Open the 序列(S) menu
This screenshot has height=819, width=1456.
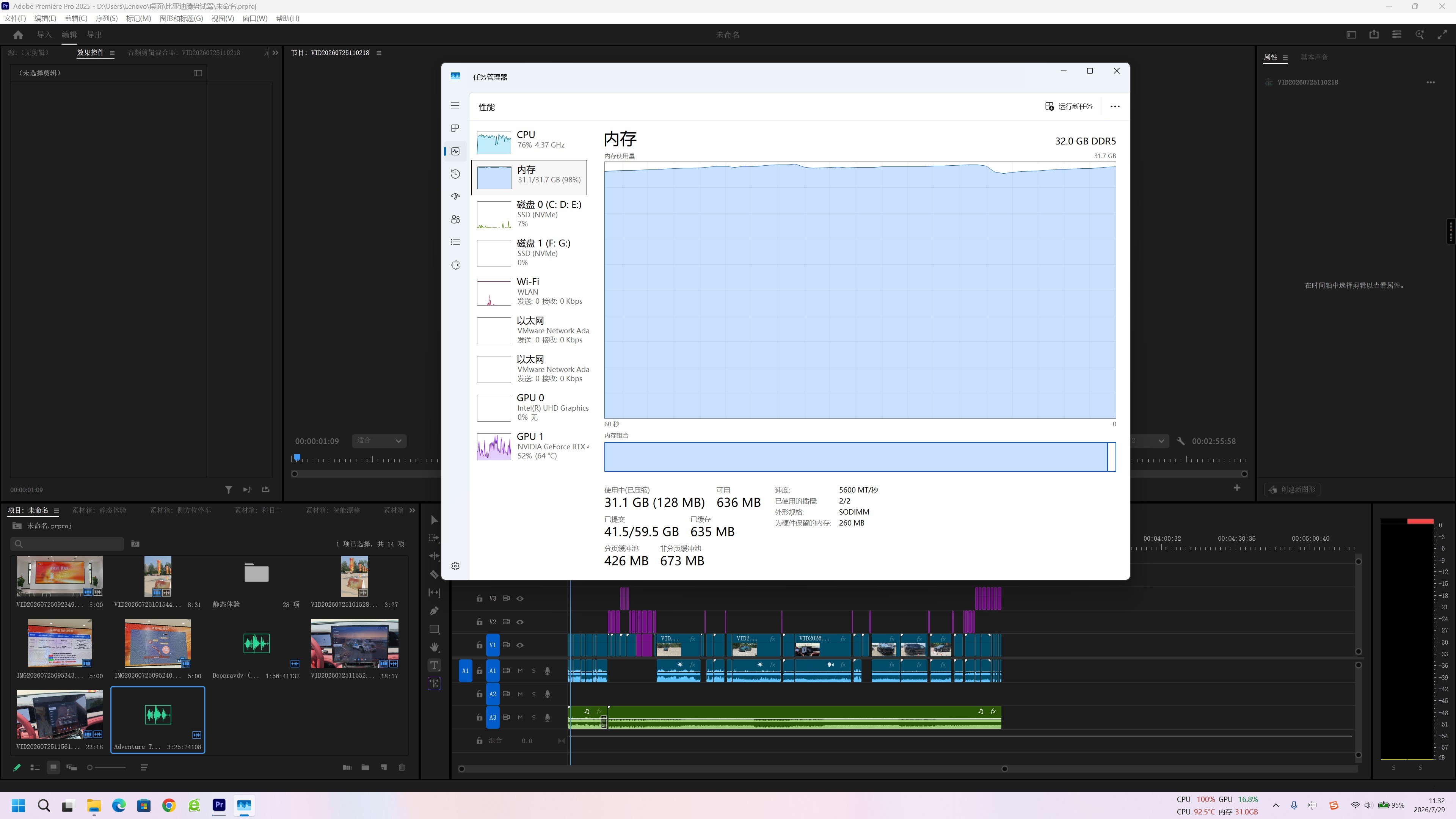[x=106, y=18]
